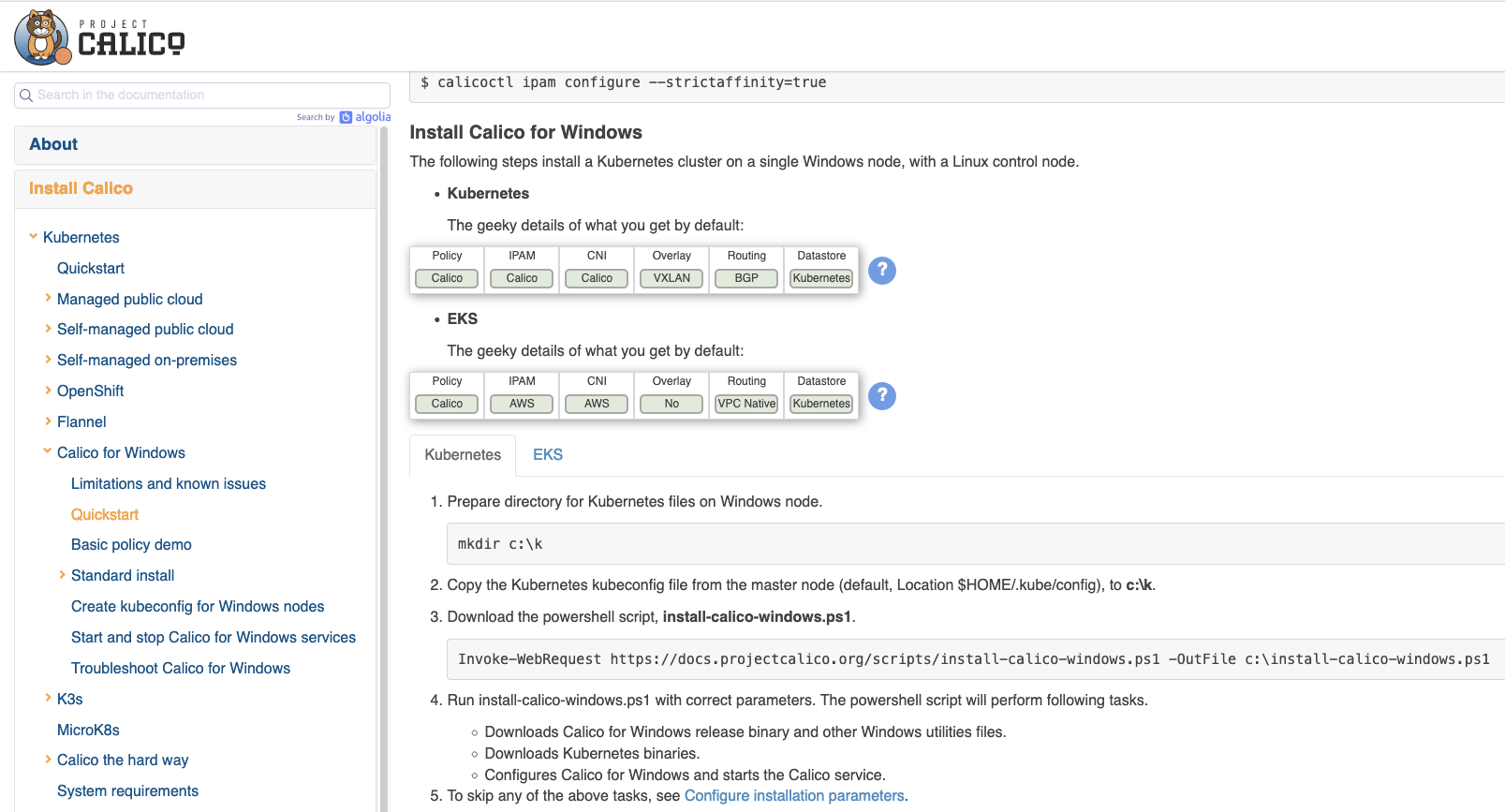Expand Calico the hard way chevron

[48, 760]
